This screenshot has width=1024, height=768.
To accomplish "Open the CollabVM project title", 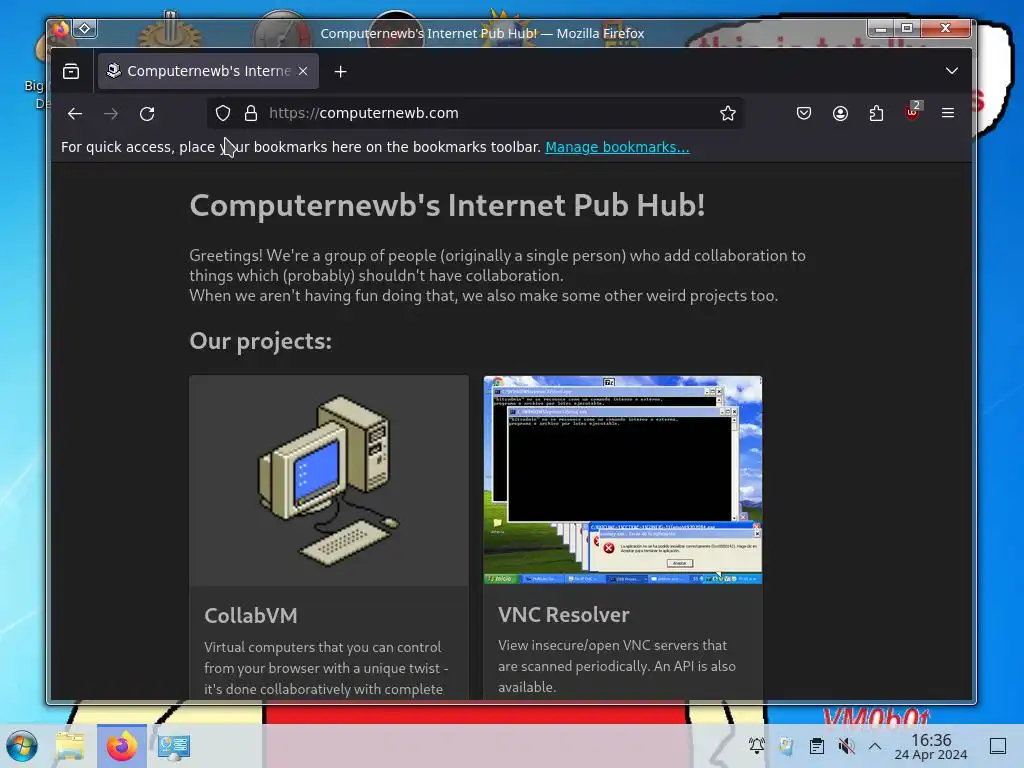I will tap(251, 615).
